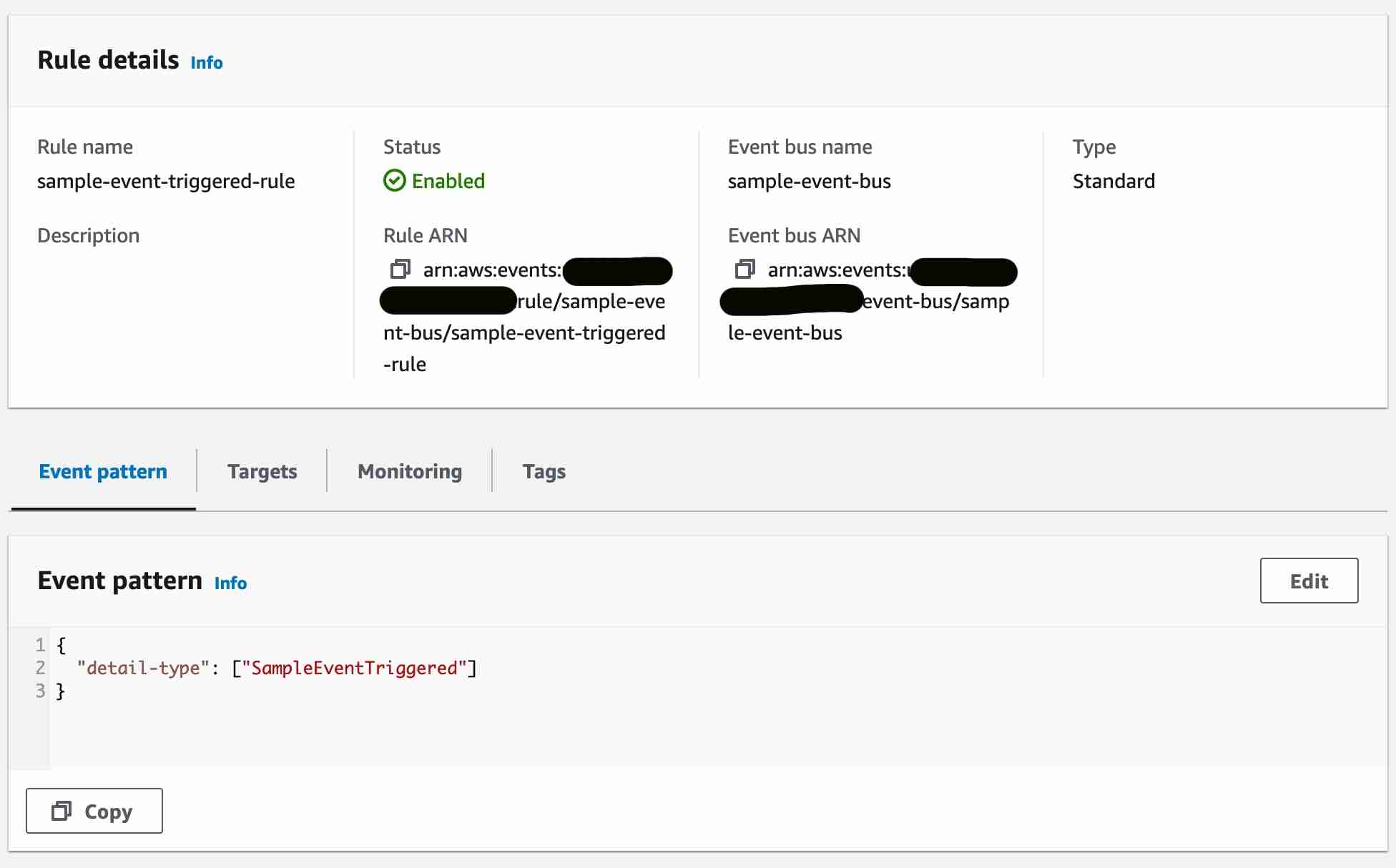Click the event bus name sample-event-bus
The image size is (1396, 868).
point(809,181)
